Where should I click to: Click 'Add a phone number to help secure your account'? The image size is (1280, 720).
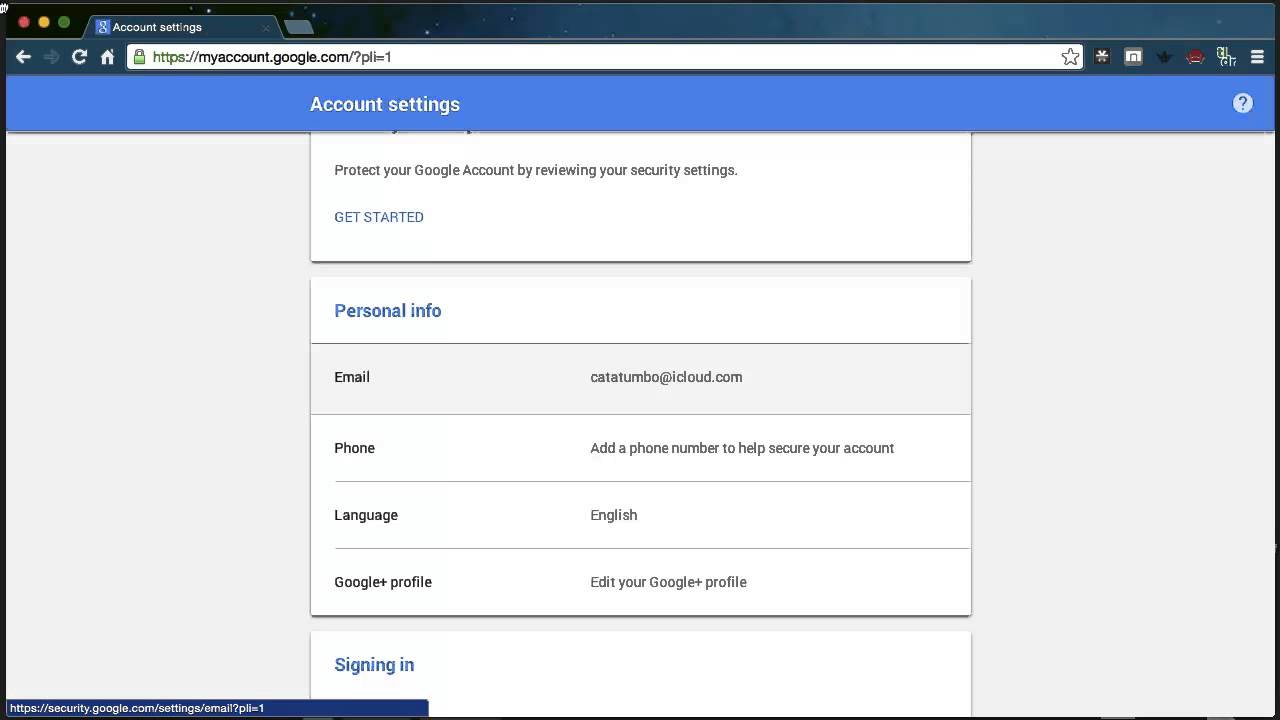click(742, 448)
